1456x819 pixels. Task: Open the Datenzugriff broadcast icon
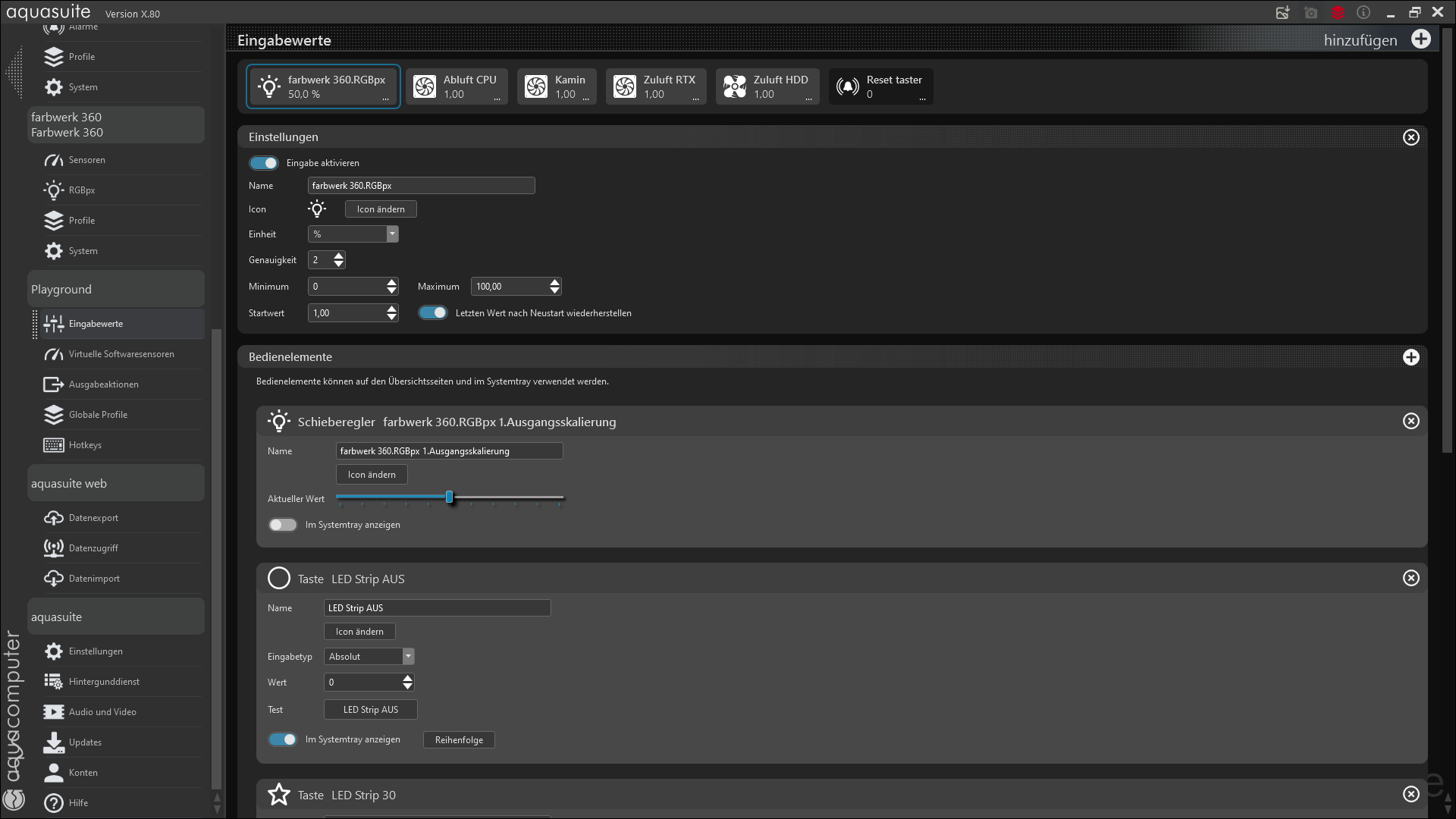(x=54, y=548)
